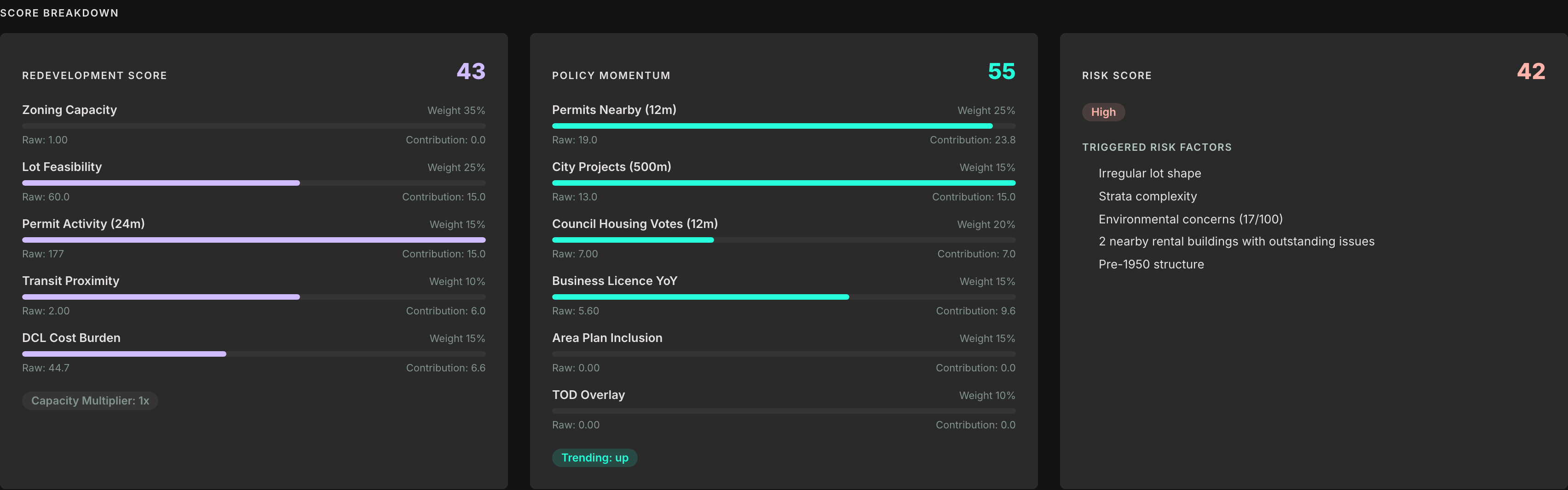The height and width of the screenshot is (490, 1568).
Task: Select the Policy Momentum panel title
Action: (x=611, y=75)
